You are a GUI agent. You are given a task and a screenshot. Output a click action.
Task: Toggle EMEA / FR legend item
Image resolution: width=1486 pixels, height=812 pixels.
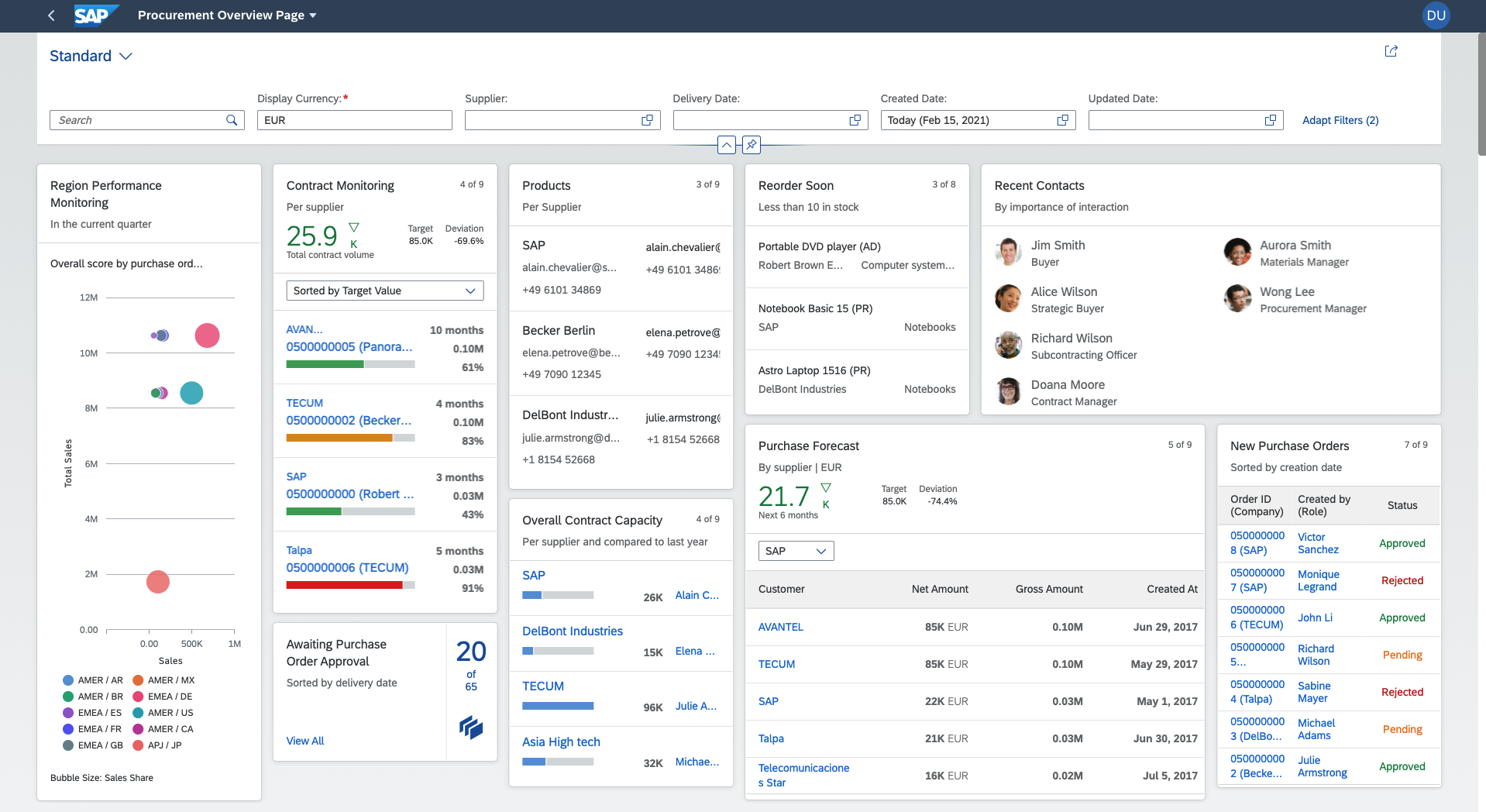click(92, 729)
